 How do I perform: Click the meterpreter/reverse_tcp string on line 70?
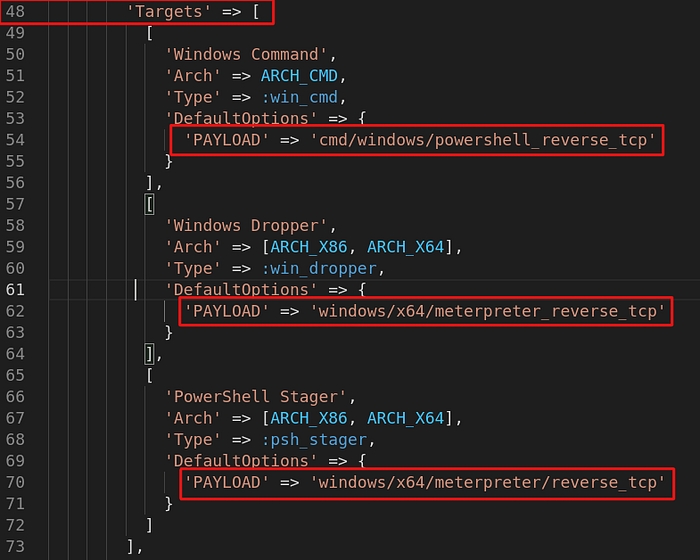click(488, 482)
